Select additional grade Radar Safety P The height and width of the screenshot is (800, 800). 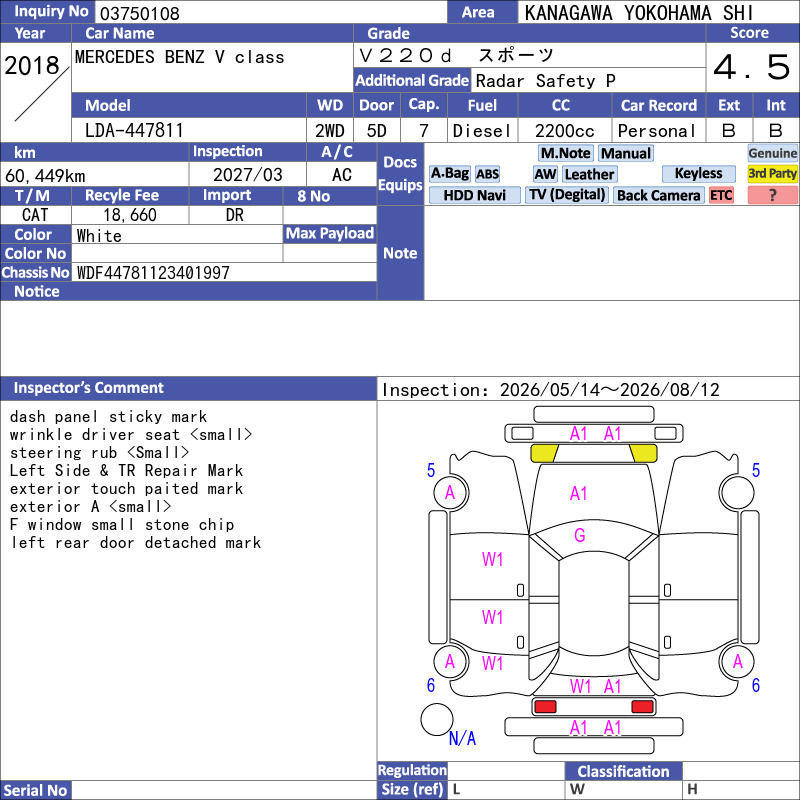coord(545,81)
